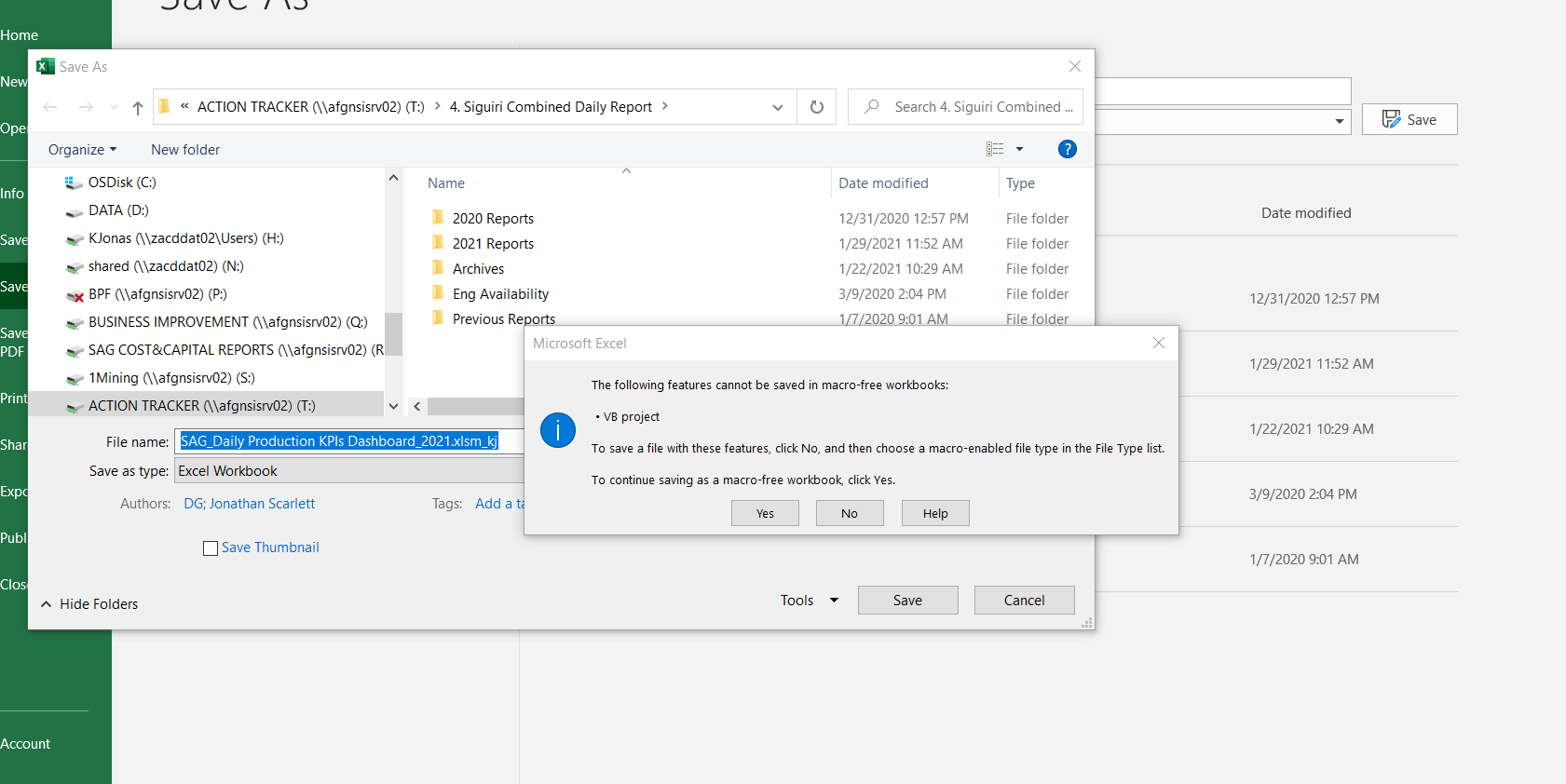Open the recent locations dropdown arrow
The image size is (1566, 784).
click(x=114, y=108)
